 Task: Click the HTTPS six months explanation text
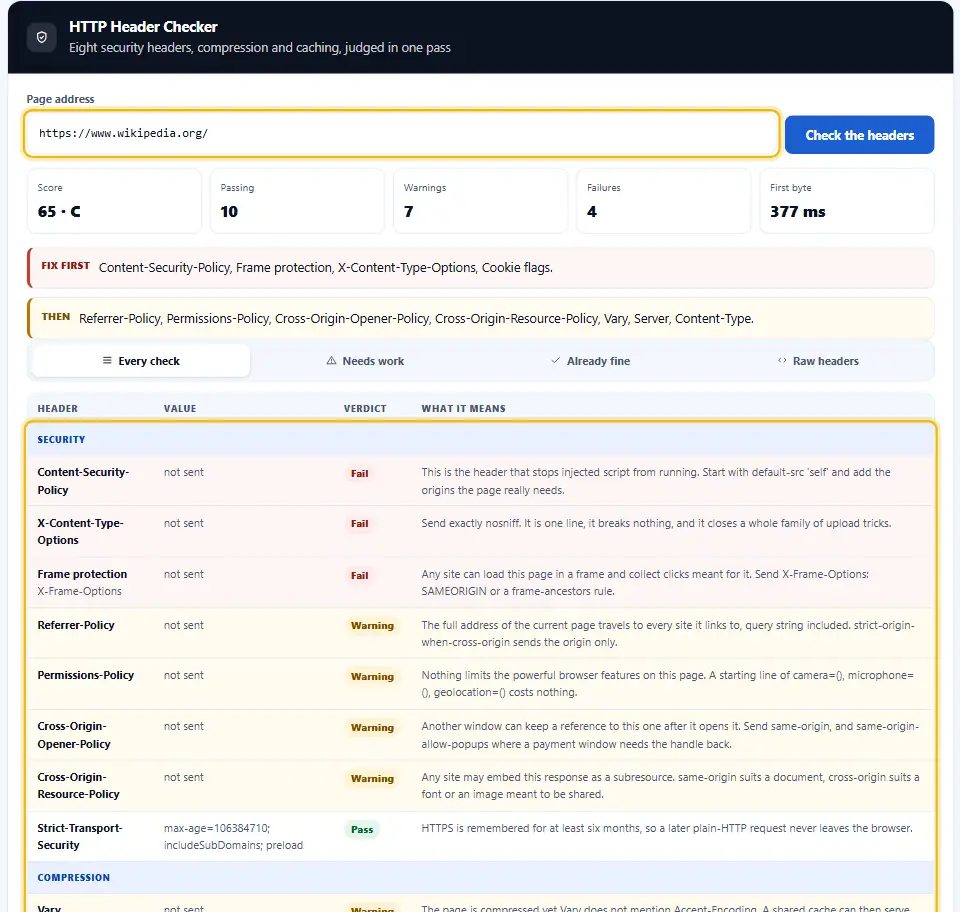click(x=667, y=828)
